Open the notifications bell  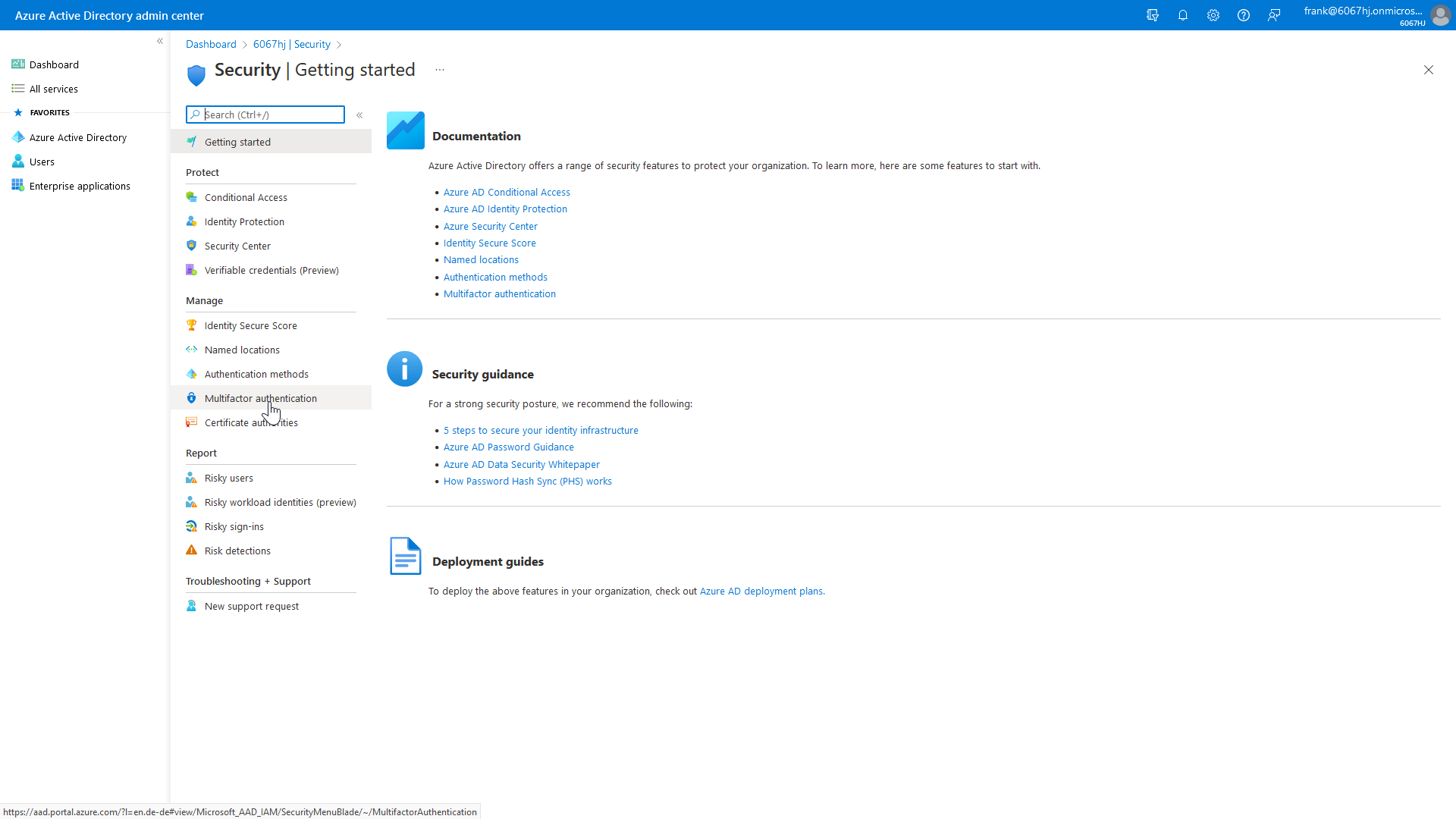coord(1183,15)
